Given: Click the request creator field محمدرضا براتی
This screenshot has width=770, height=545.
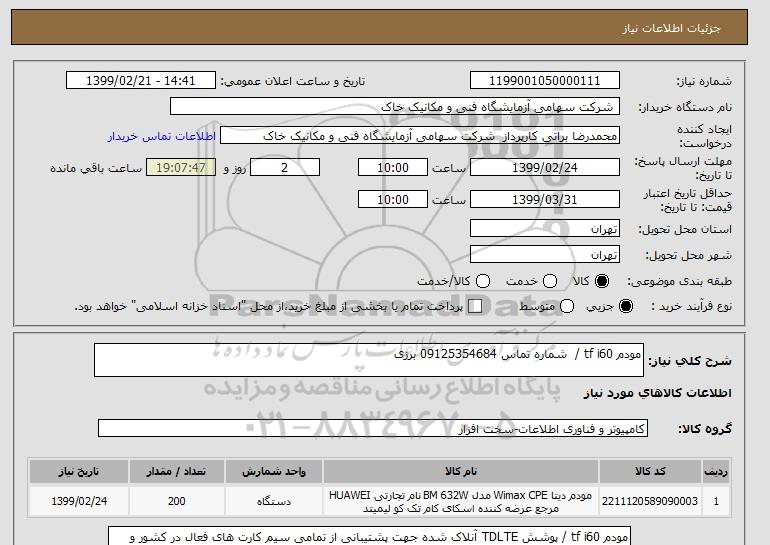Looking at the screenshot, I should (x=420, y=136).
